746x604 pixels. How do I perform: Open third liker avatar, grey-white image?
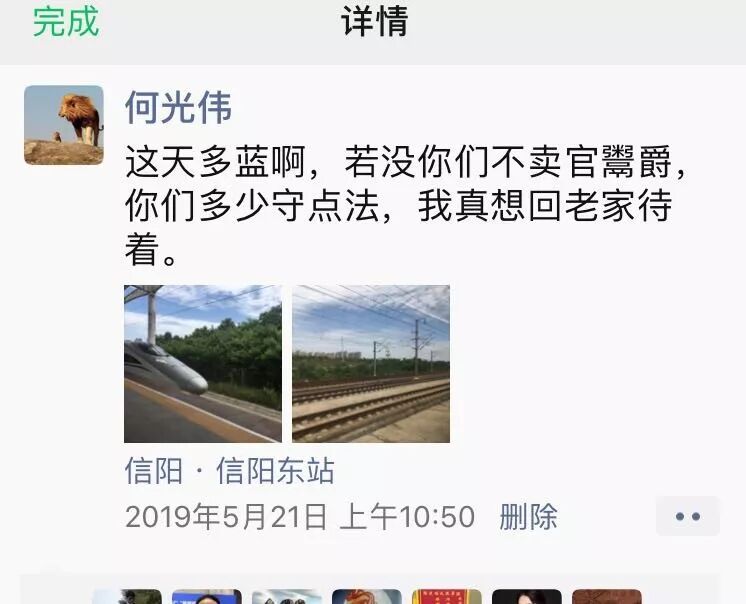[286, 596]
